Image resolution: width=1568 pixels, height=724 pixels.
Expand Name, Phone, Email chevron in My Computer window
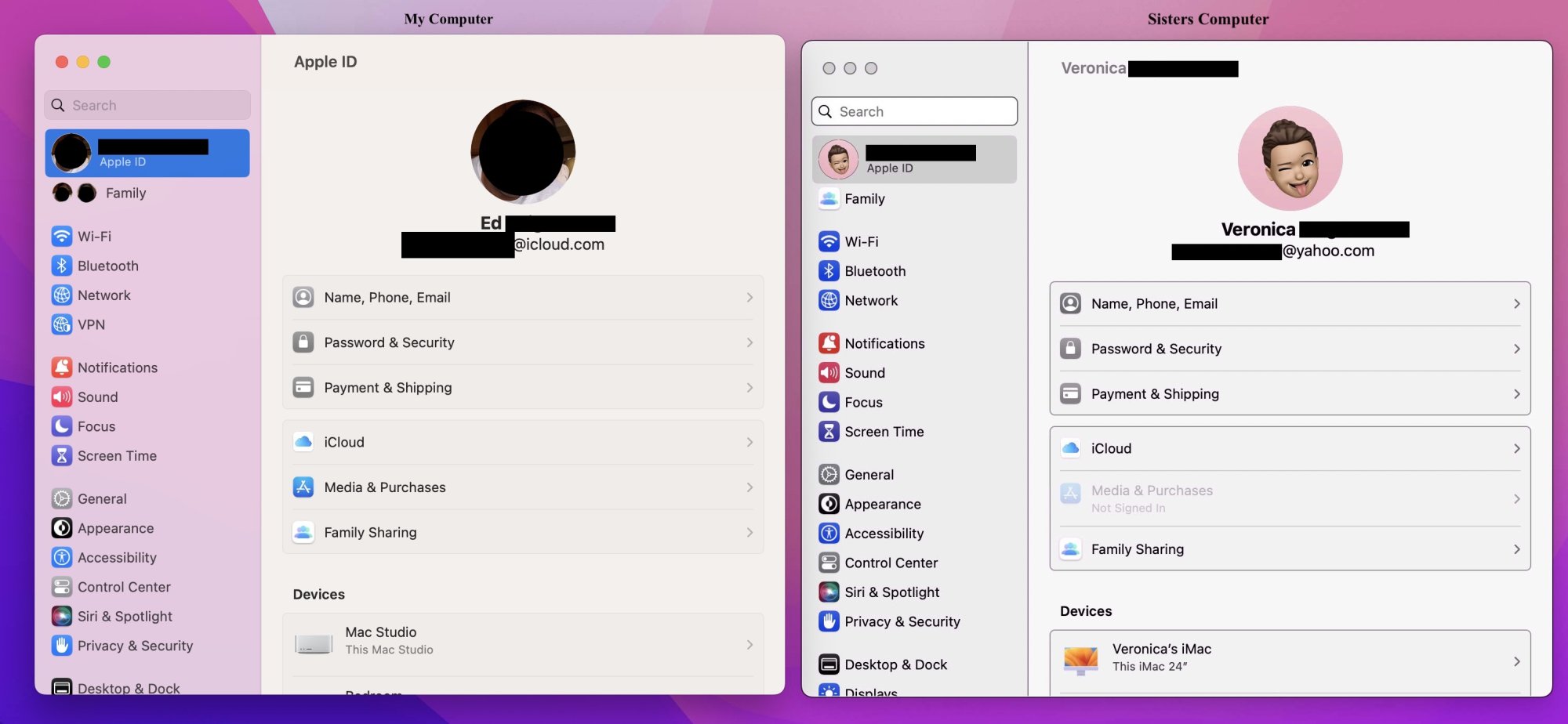point(750,298)
